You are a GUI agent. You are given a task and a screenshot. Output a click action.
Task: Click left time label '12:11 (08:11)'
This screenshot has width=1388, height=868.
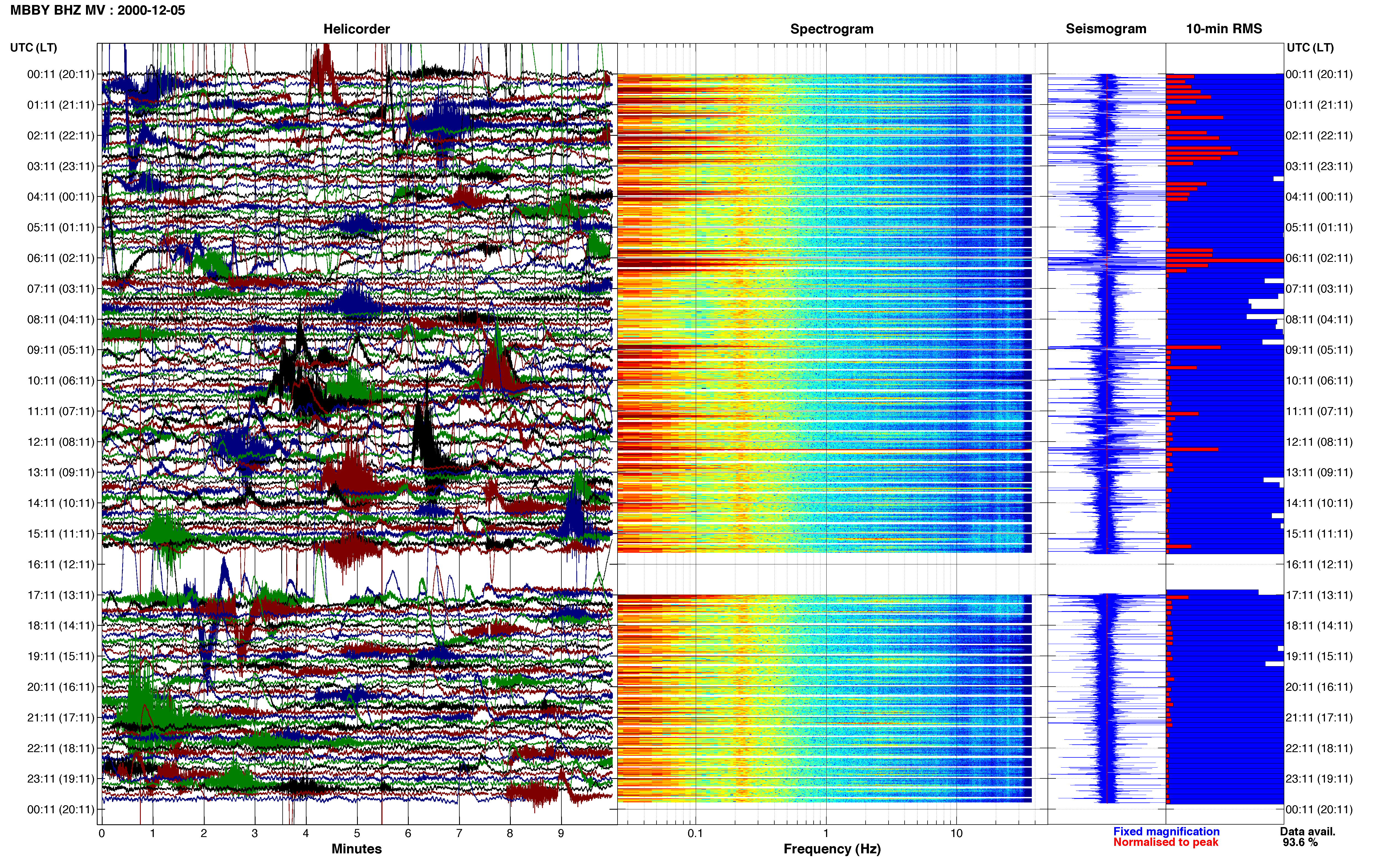(x=60, y=442)
